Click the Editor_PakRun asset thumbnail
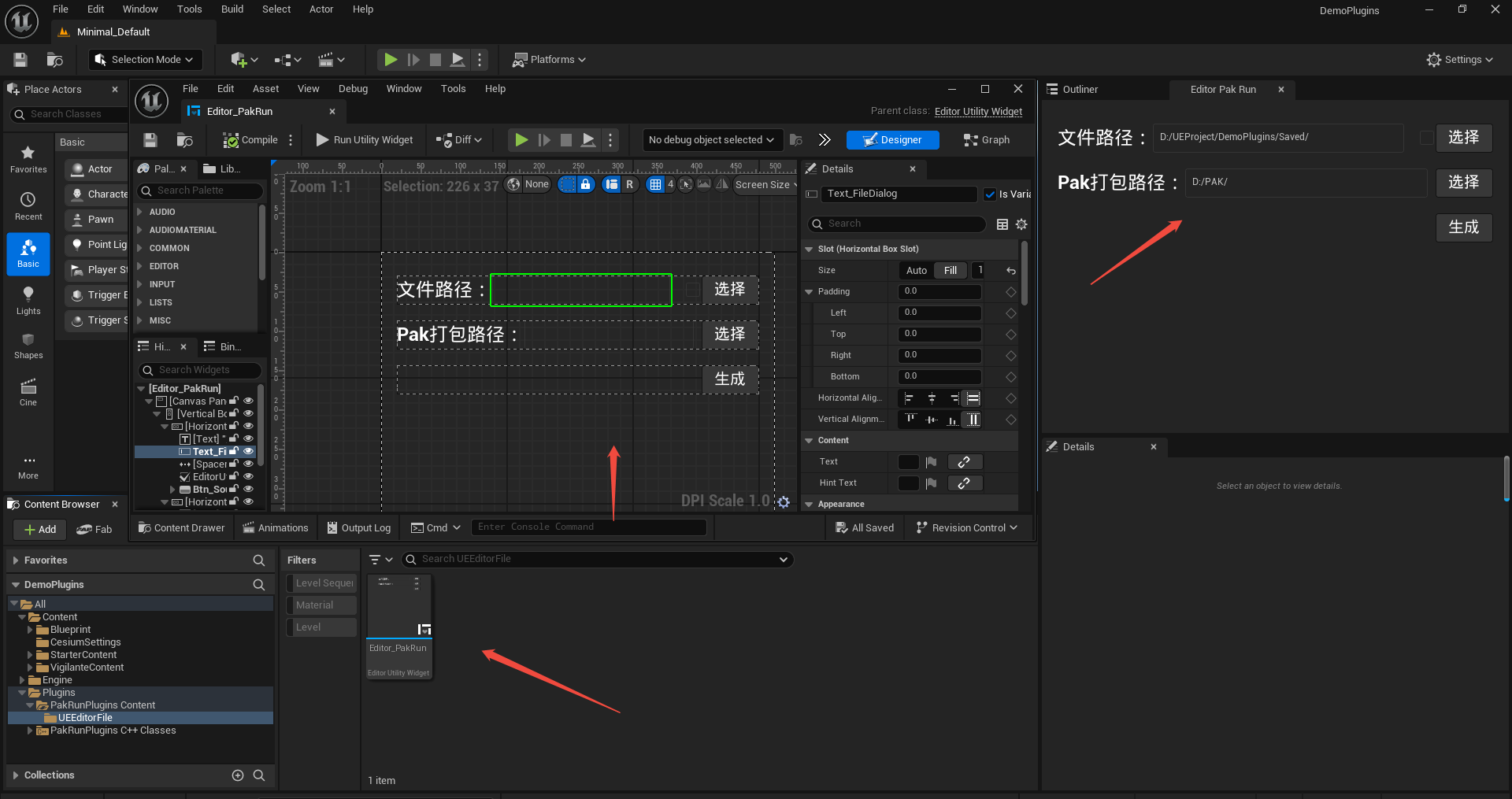The width and height of the screenshot is (1512, 799). (398, 606)
